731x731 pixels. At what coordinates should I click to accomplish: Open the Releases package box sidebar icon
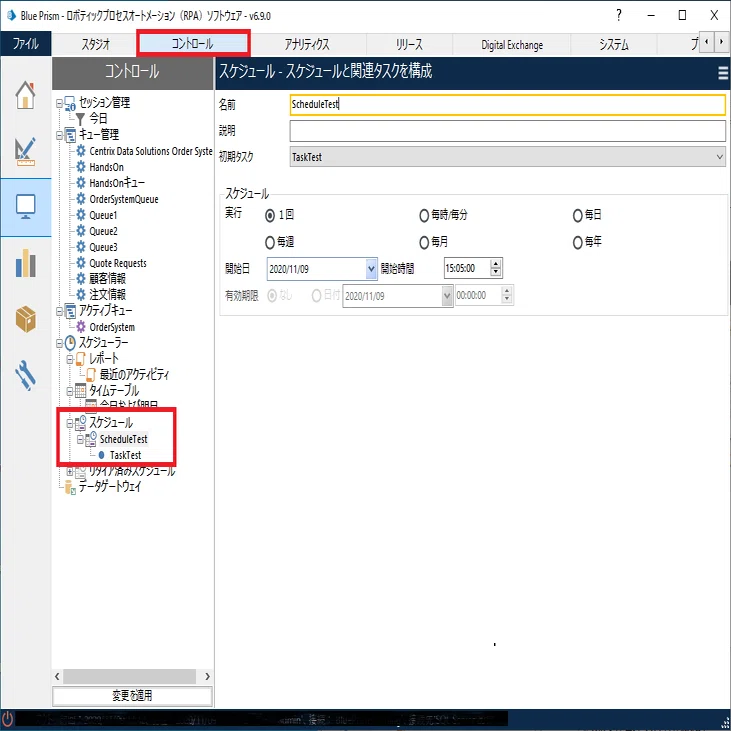26,319
